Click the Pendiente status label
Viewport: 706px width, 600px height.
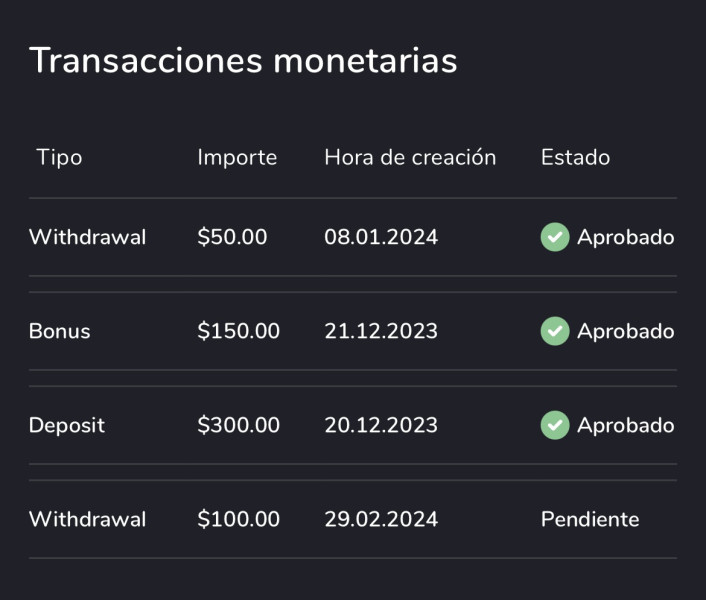590,519
